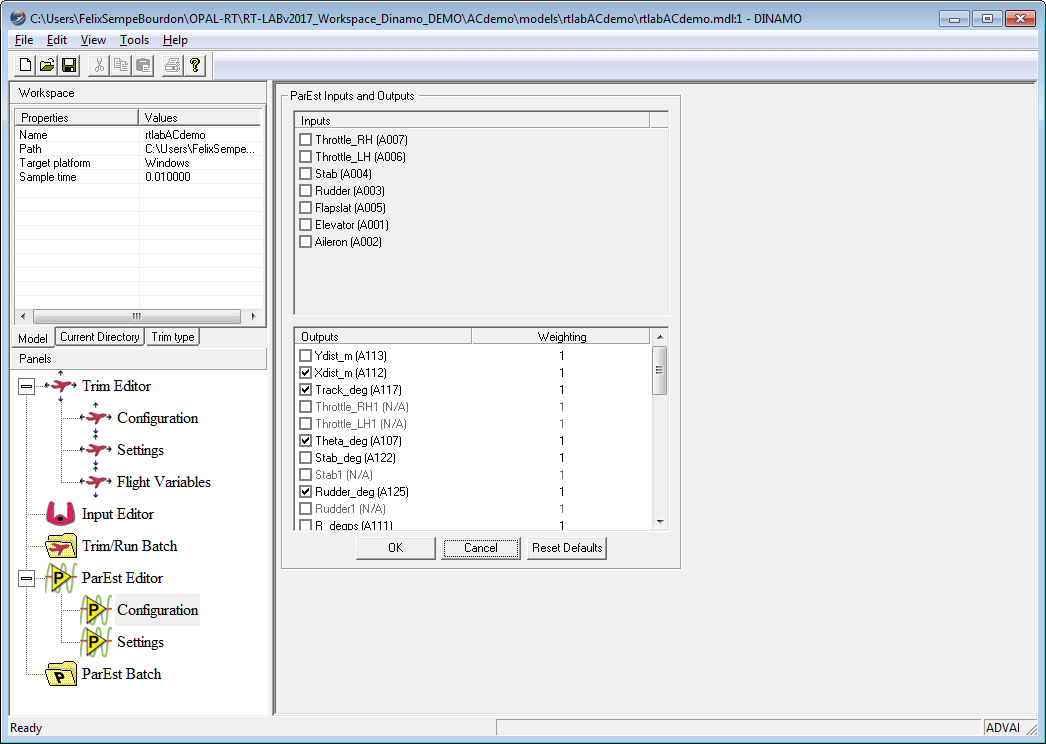Click the Flight Variables airplane icon

tap(96, 482)
